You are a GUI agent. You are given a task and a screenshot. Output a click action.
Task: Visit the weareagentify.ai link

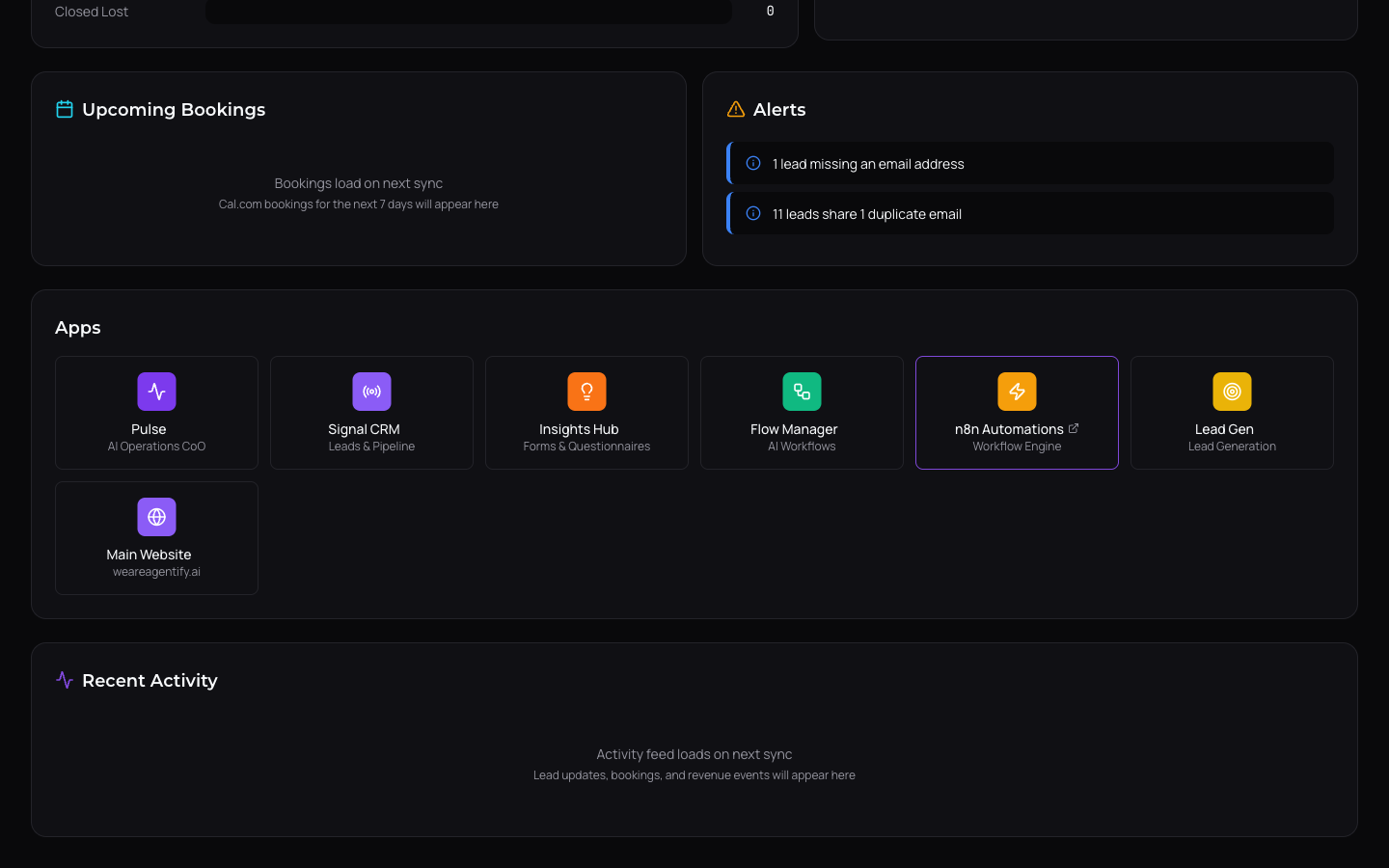click(156, 571)
